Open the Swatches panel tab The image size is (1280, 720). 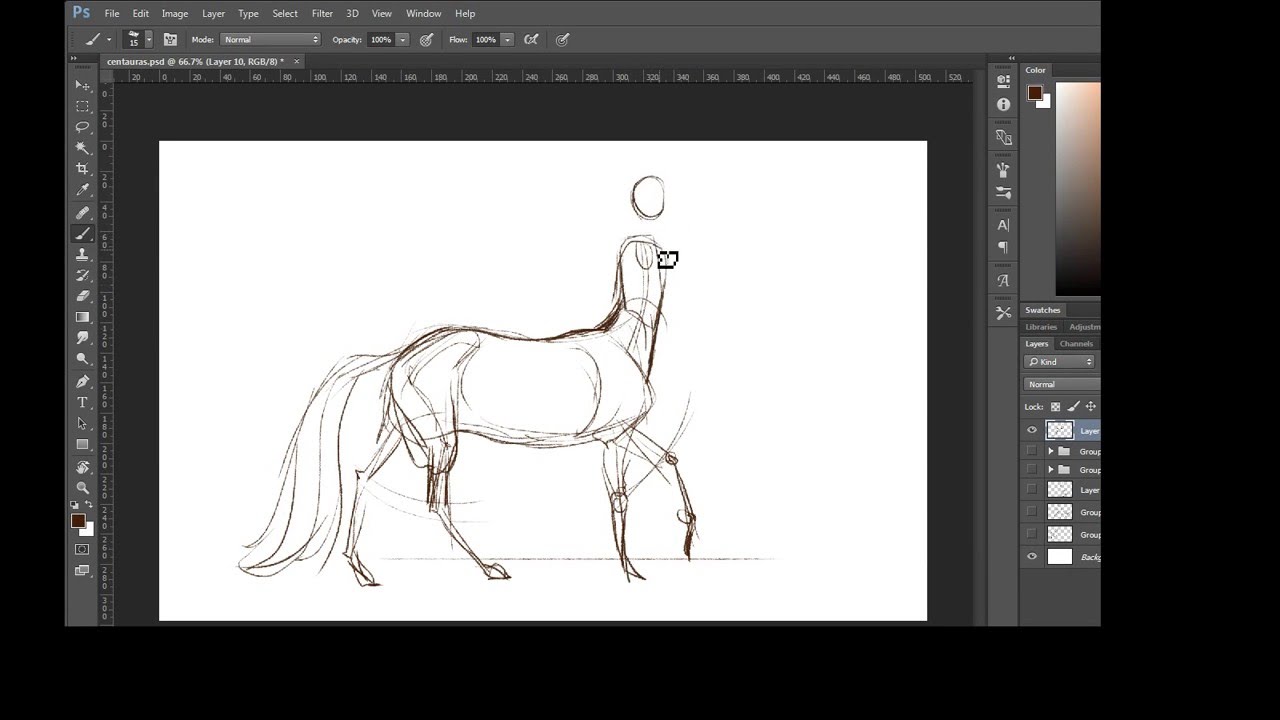(x=1042, y=310)
